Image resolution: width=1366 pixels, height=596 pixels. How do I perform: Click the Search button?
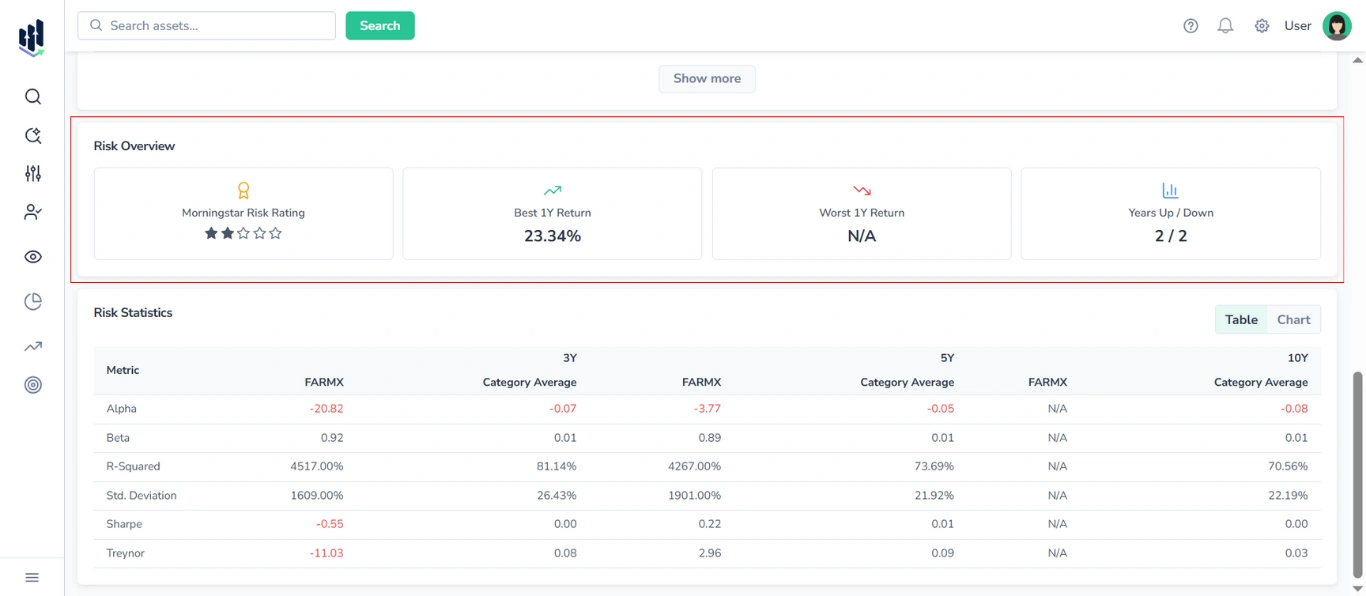tap(380, 25)
